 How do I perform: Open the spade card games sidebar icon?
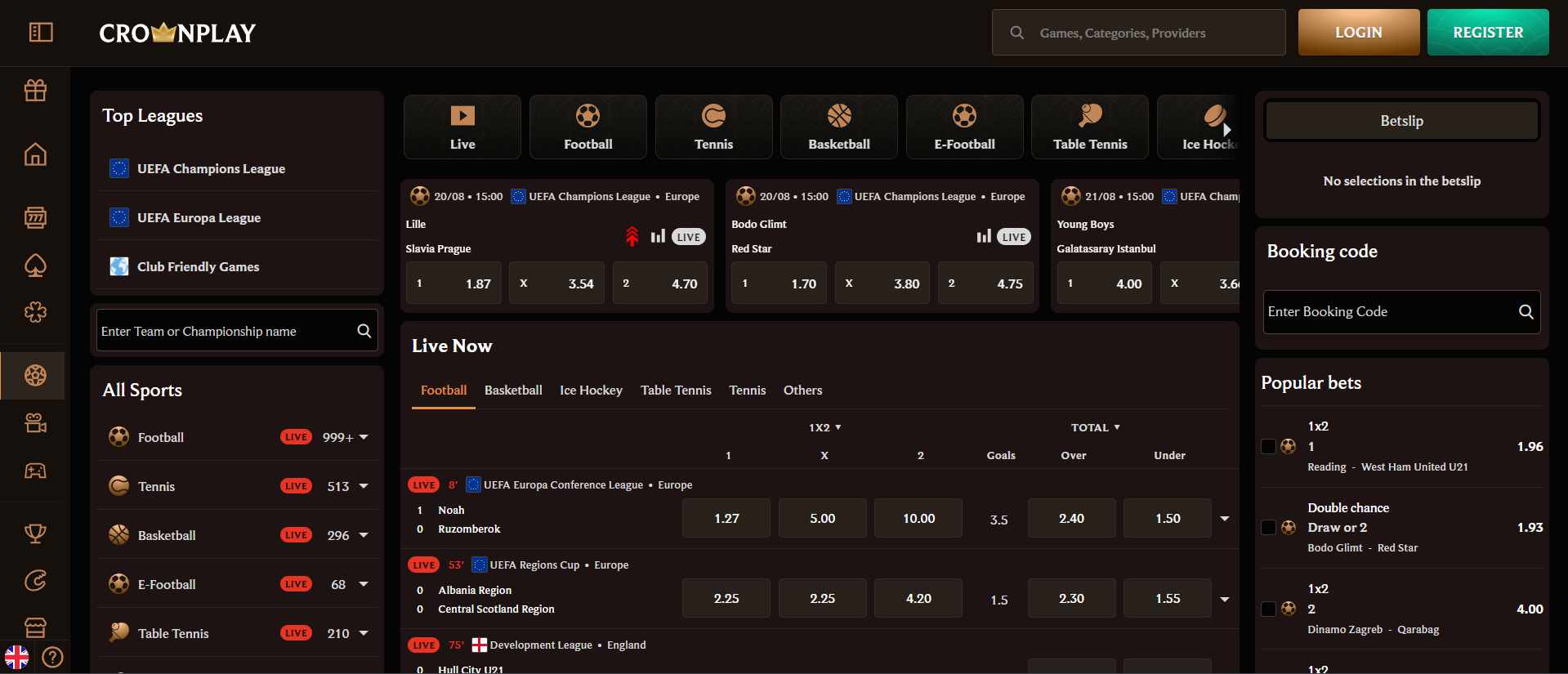coord(35,265)
